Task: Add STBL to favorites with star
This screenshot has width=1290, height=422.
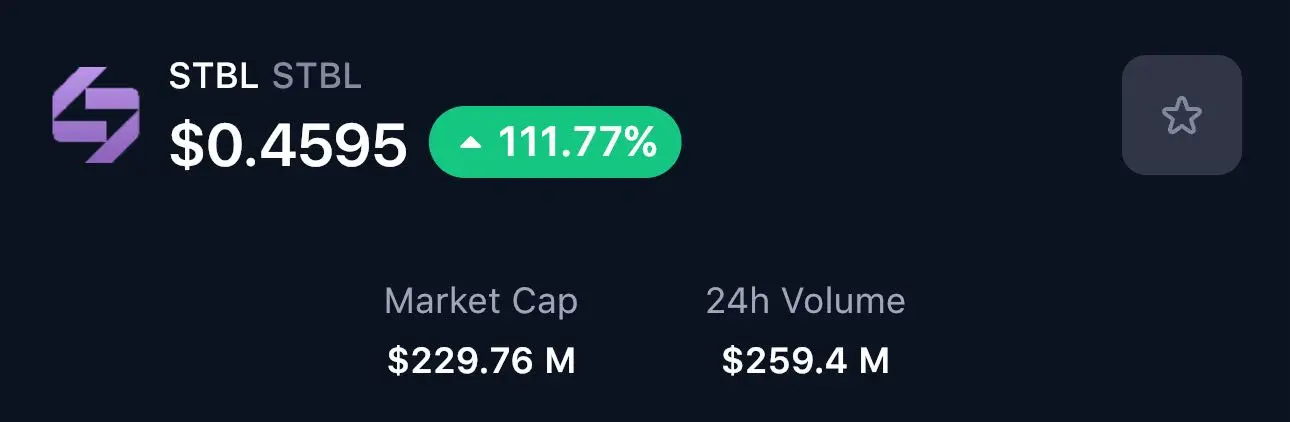Action: [1181, 115]
